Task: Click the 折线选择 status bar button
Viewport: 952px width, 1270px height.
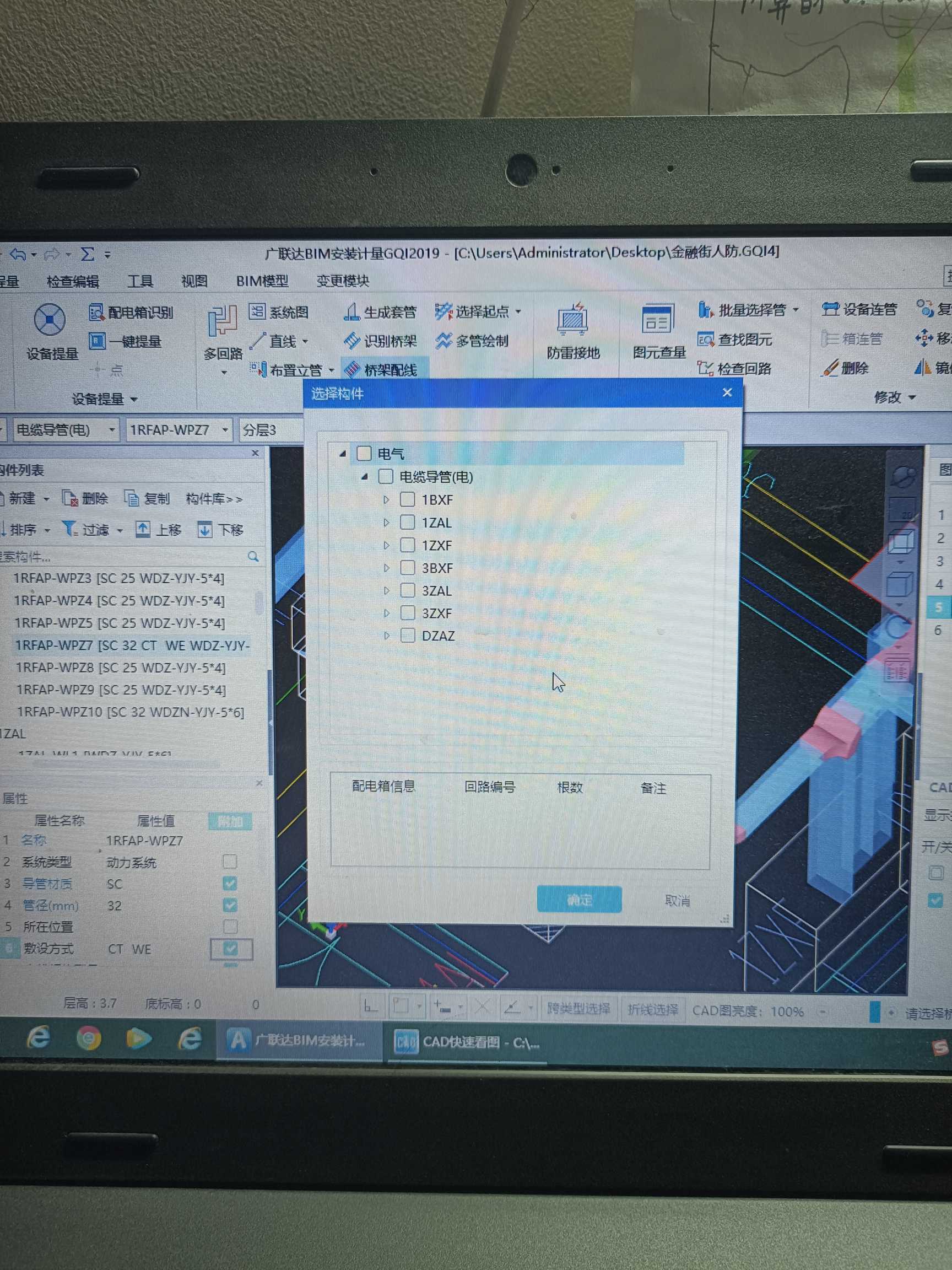Action: pos(652,1009)
